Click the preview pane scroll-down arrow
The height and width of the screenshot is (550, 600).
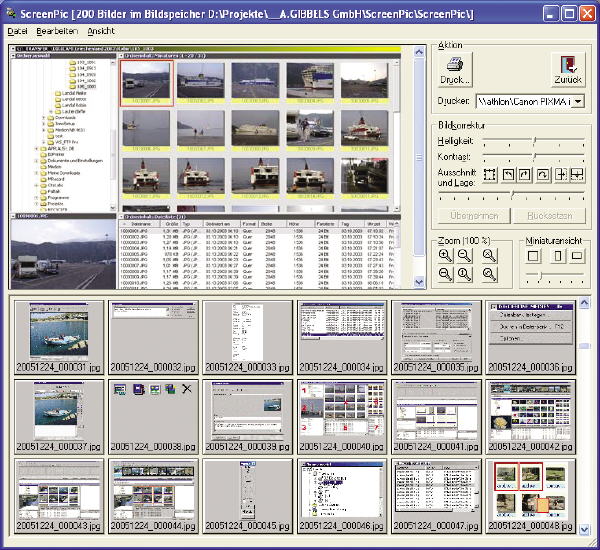(419, 282)
